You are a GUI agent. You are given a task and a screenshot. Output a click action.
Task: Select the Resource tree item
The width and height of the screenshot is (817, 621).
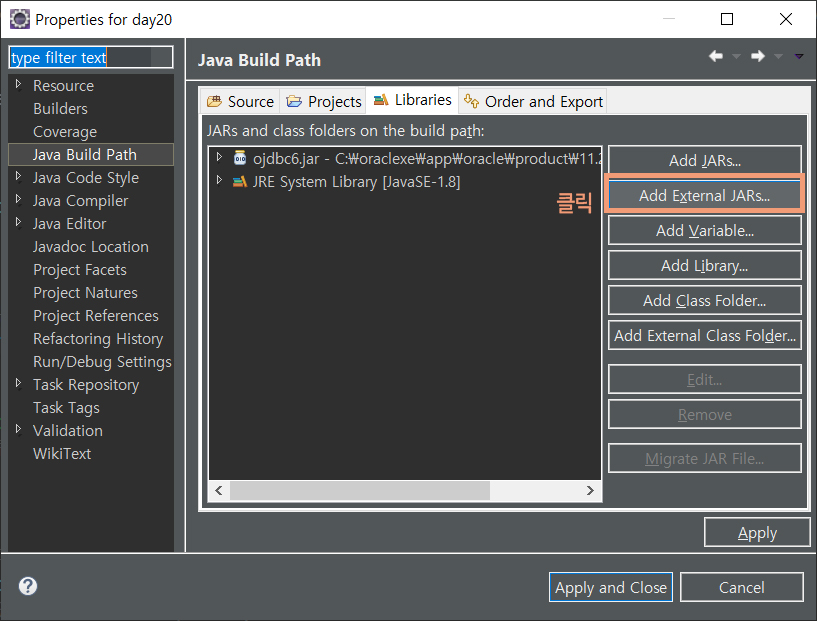click(64, 85)
